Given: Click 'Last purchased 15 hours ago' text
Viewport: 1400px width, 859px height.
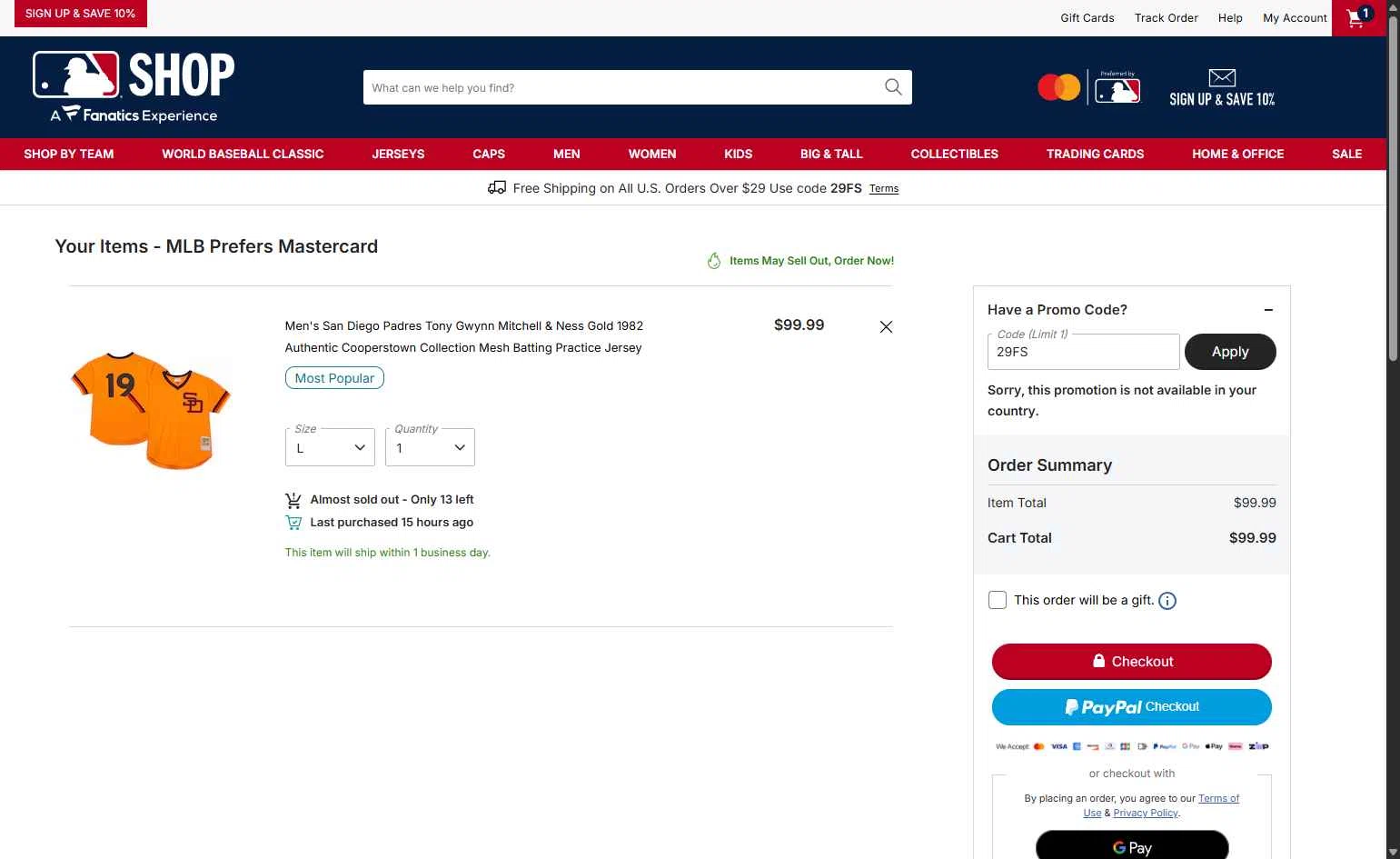Looking at the screenshot, I should [x=392, y=523].
